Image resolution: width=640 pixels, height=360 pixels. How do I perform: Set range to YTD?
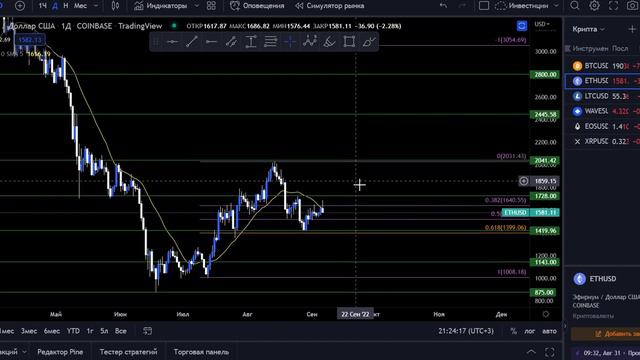[x=73, y=331]
